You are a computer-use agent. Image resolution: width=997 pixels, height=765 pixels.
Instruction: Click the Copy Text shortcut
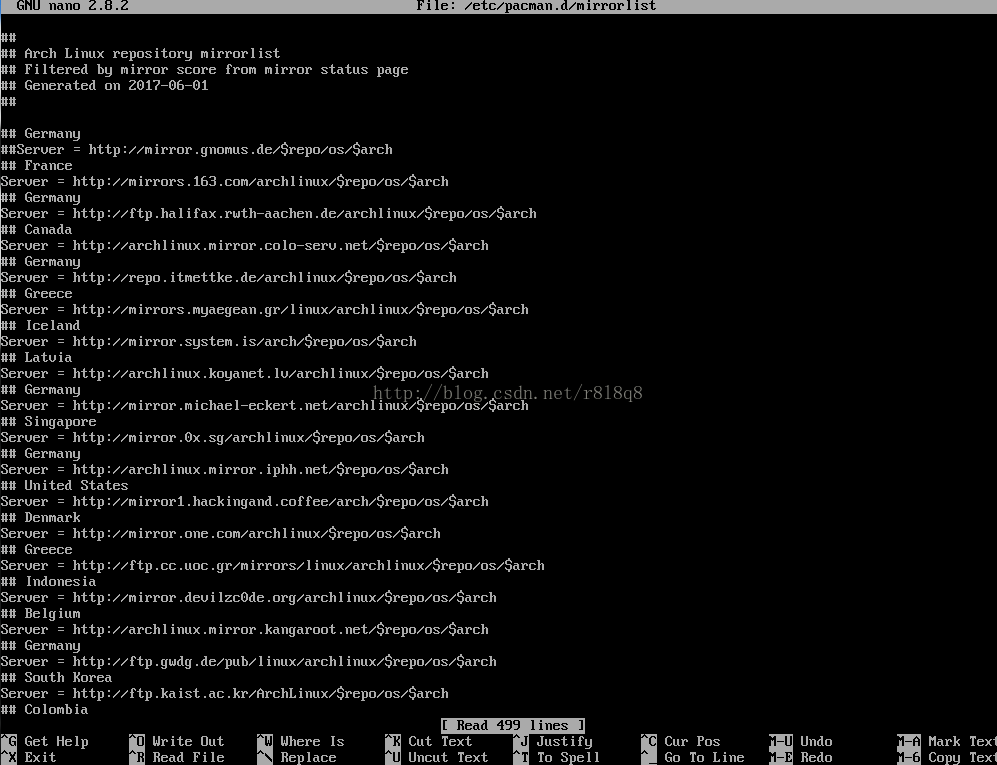click(x=947, y=757)
